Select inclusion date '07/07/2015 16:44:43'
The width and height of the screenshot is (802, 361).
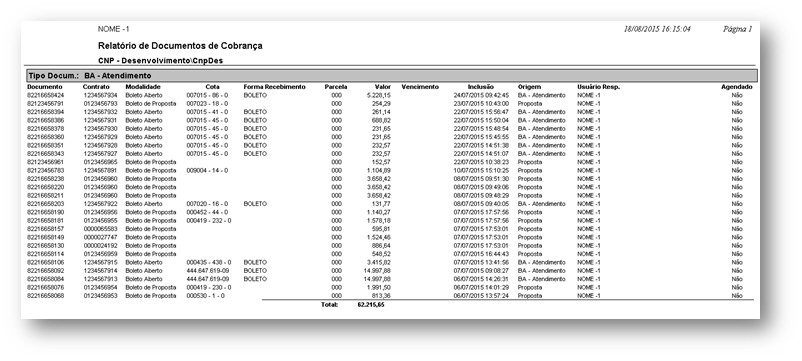481,254
